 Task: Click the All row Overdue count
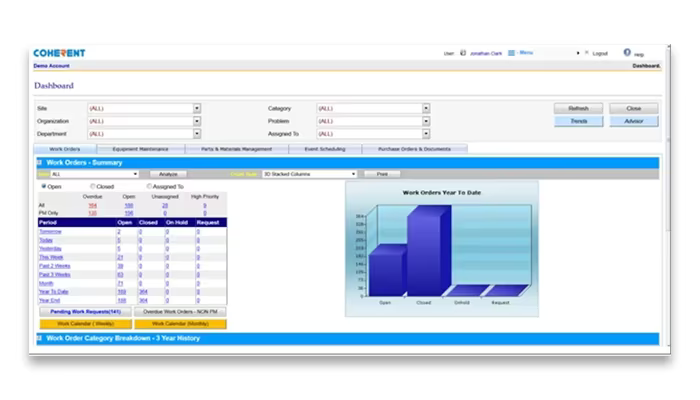92,205
